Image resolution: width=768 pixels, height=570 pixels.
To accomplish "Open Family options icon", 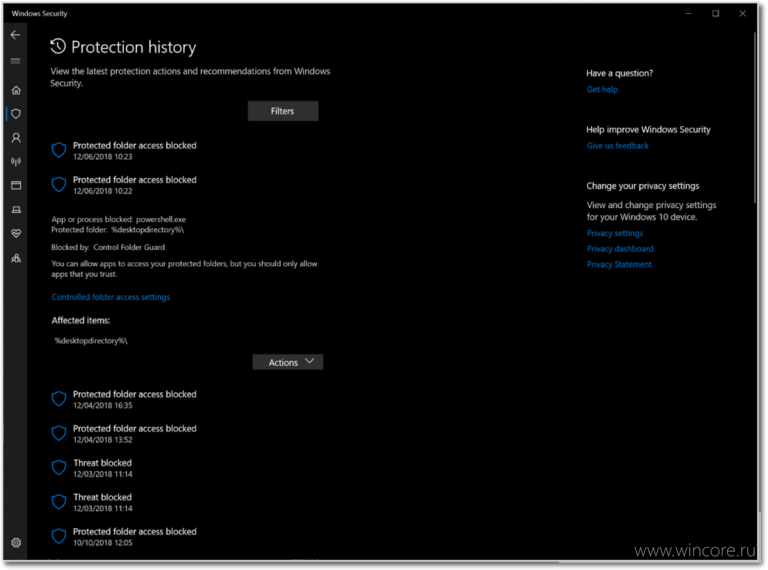I will tap(16, 258).
